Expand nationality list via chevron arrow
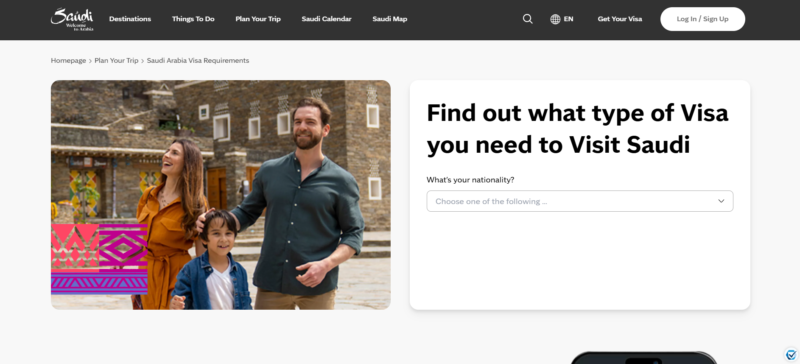This screenshot has width=800, height=364. pyautogui.click(x=721, y=201)
